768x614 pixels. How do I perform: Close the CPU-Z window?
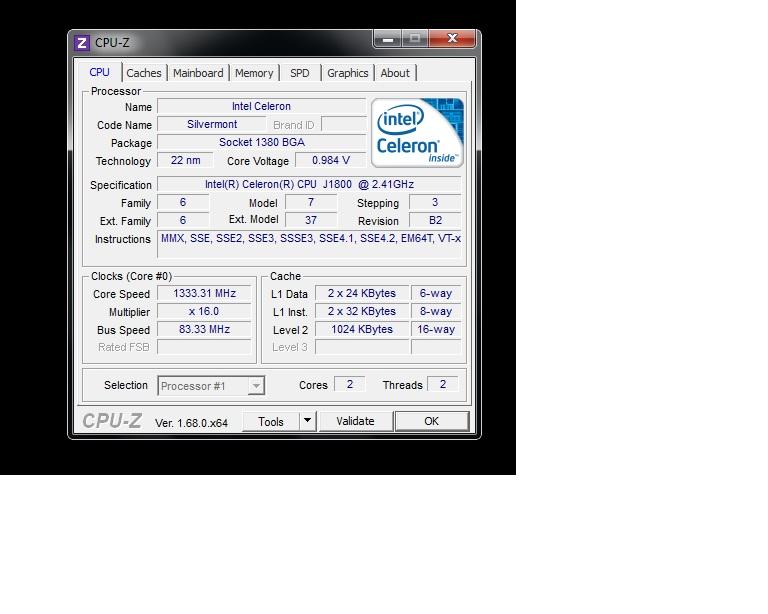pos(452,39)
